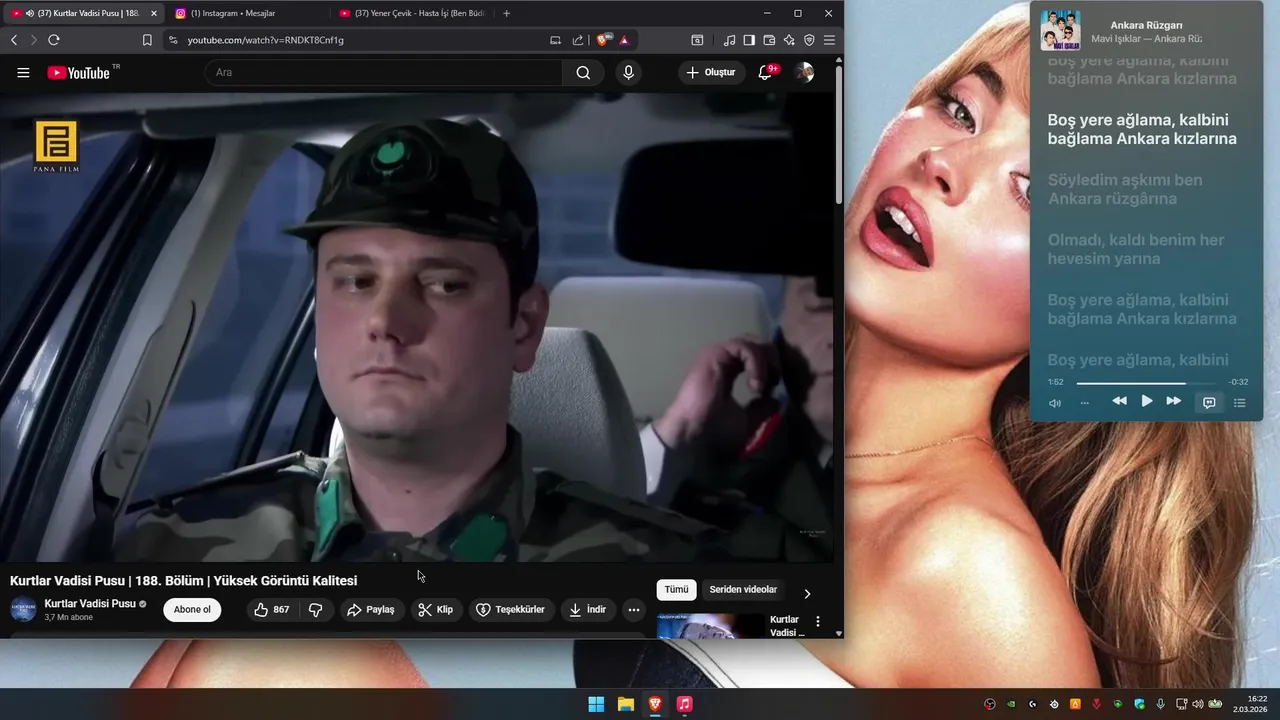Open Brave media control music note icon
Image resolution: width=1280 pixels, height=720 pixels.
tap(729, 40)
